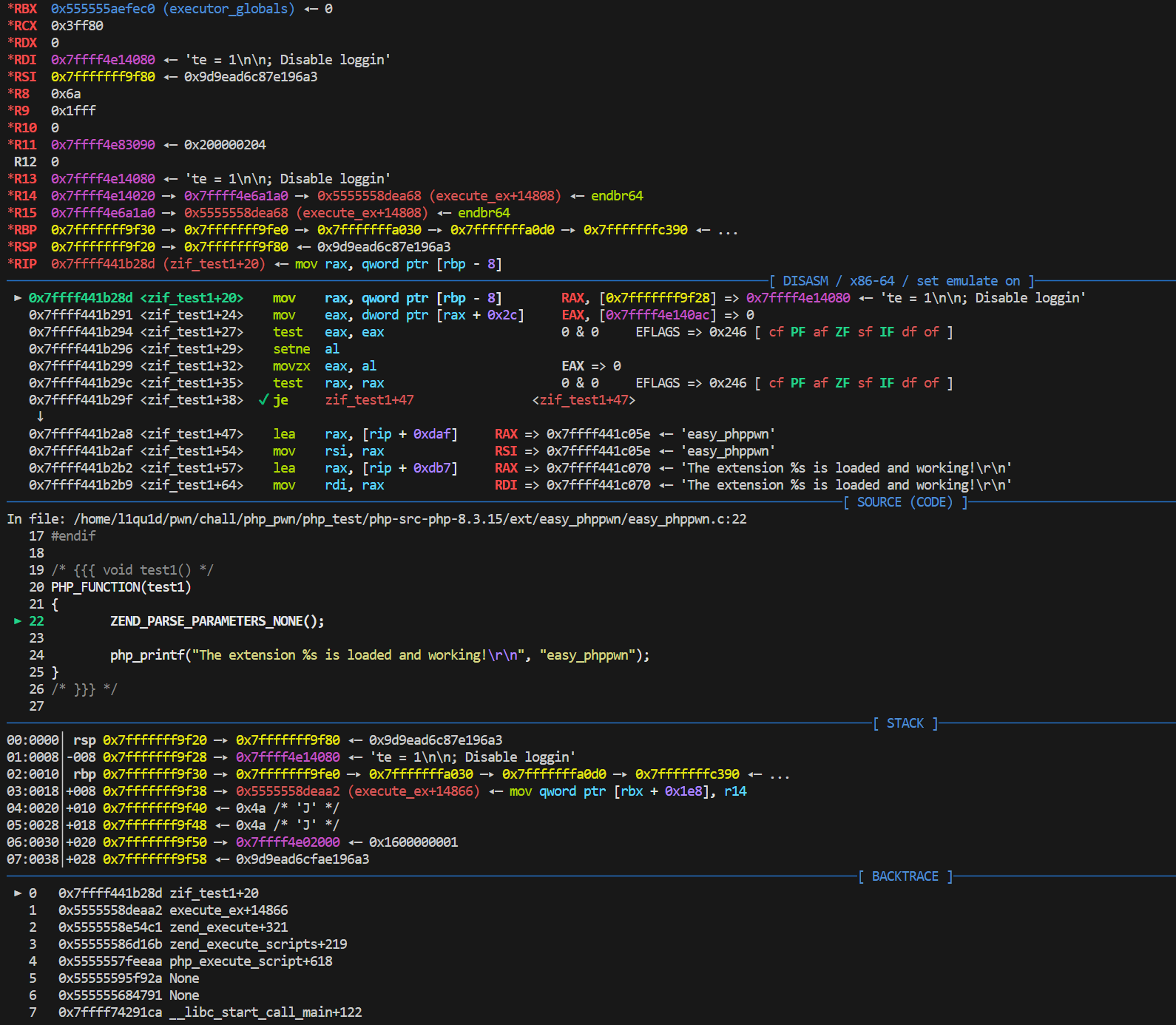Click the down arrow below the je instruction
This screenshot has width=1176, height=1025.
40,417
